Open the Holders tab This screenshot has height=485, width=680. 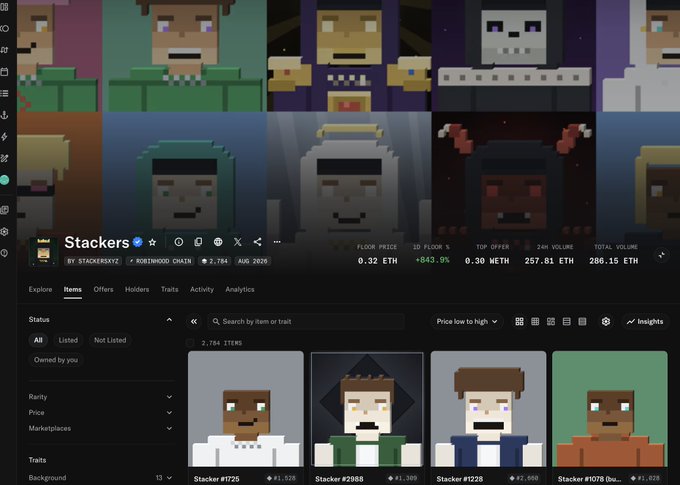click(x=137, y=289)
